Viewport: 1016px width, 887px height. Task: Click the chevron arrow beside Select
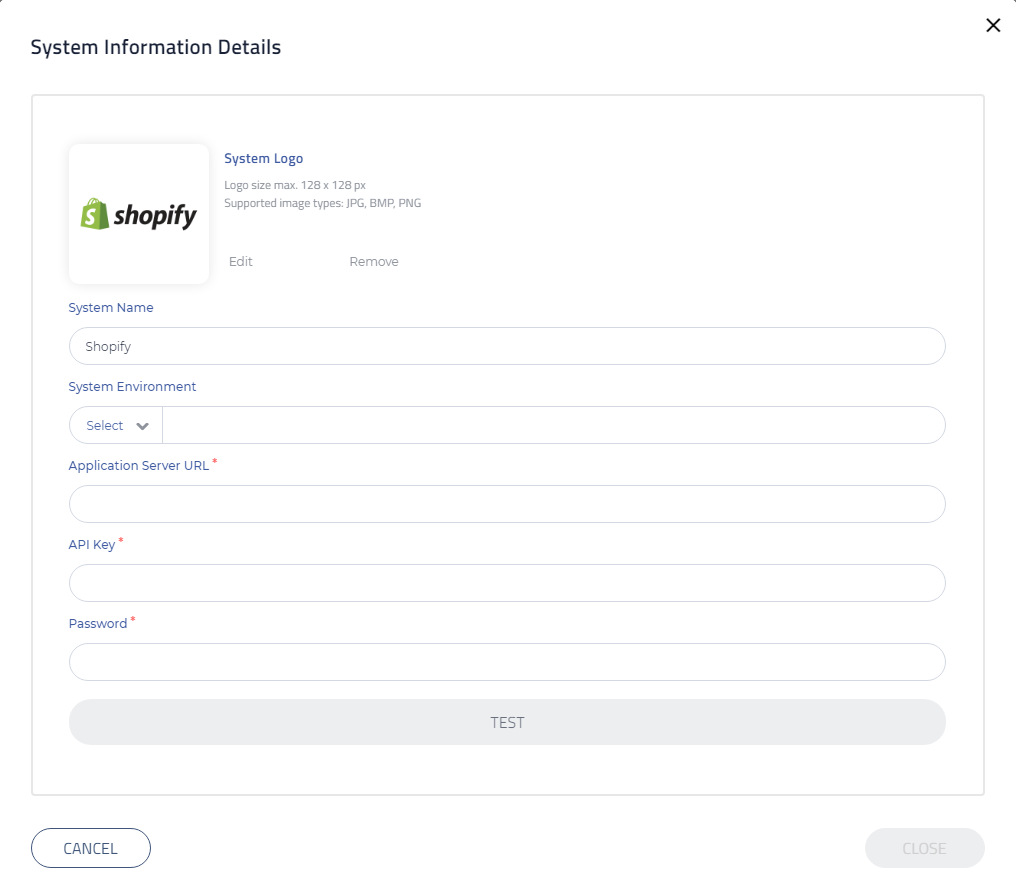(x=143, y=426)
